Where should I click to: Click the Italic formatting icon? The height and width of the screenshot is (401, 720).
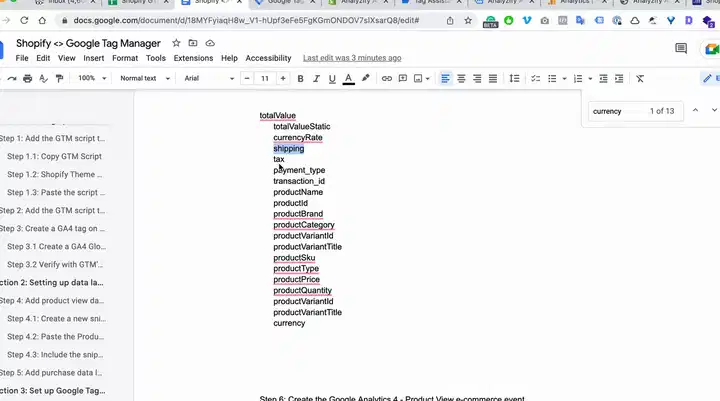pos(316,78)
